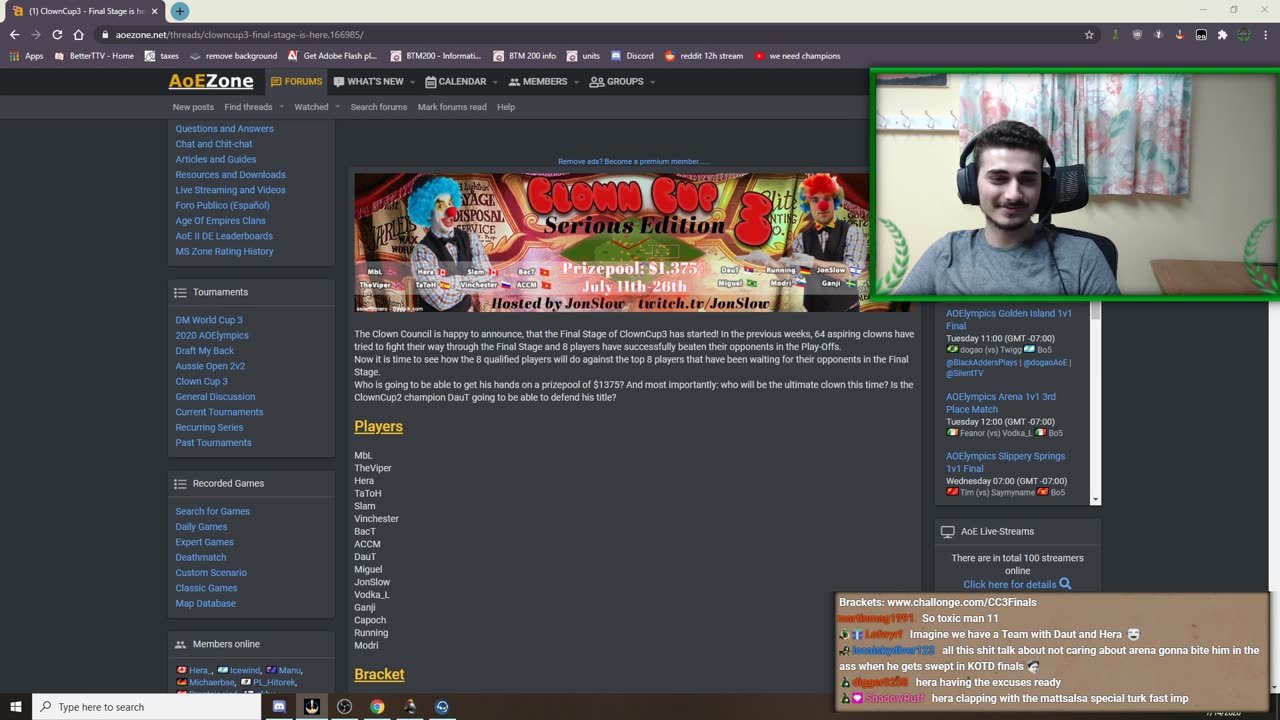
Task: Open AOElympics Golden Island 1v1 Final
Action: click(1008, 319)
